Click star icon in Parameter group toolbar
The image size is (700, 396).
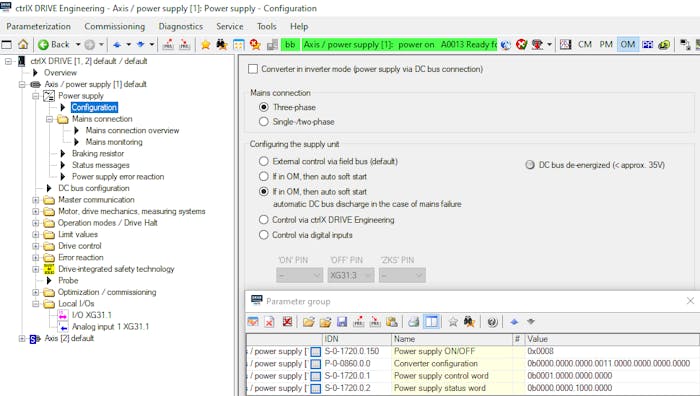(453, 321)
